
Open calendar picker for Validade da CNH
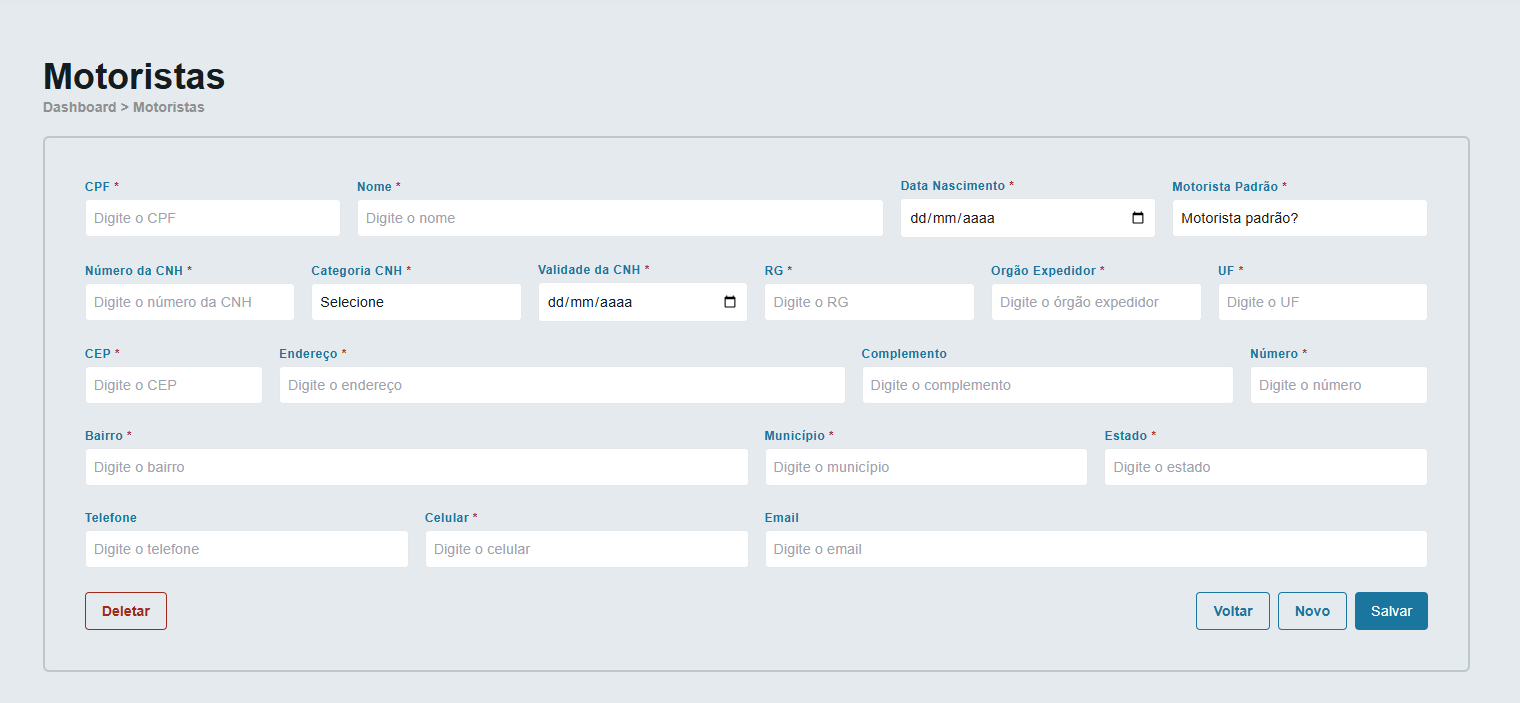[729, 302]
